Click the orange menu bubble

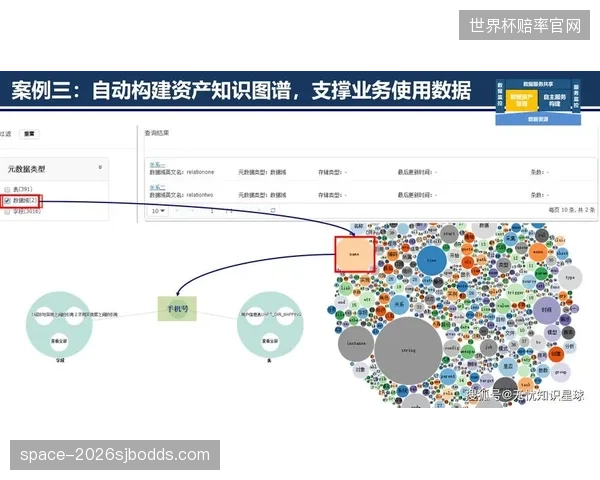[538, 252]
